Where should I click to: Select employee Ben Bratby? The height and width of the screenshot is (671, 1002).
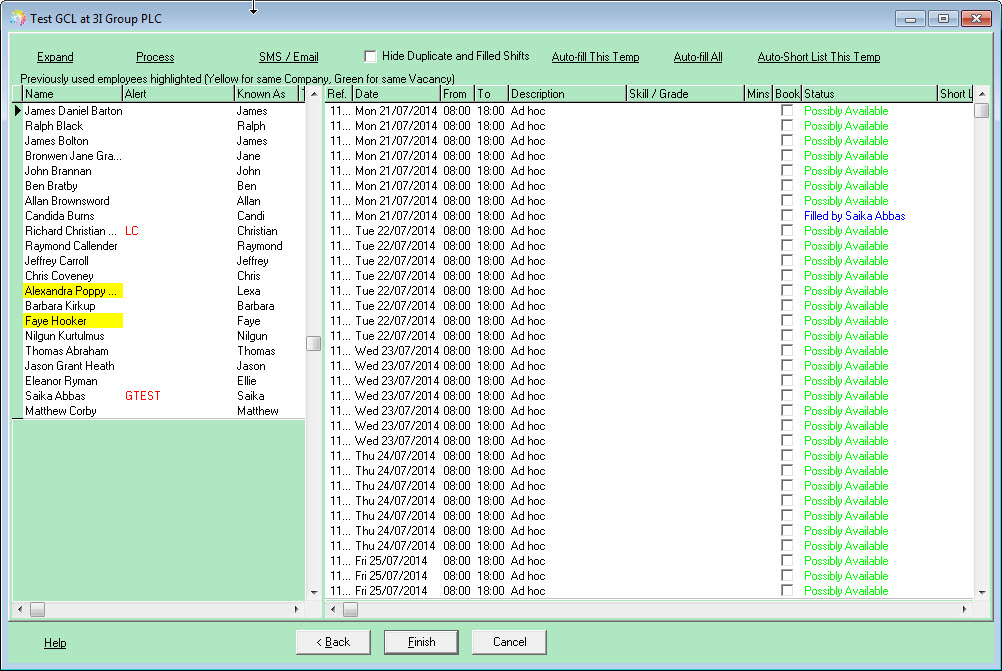click(x=51, y=186)
